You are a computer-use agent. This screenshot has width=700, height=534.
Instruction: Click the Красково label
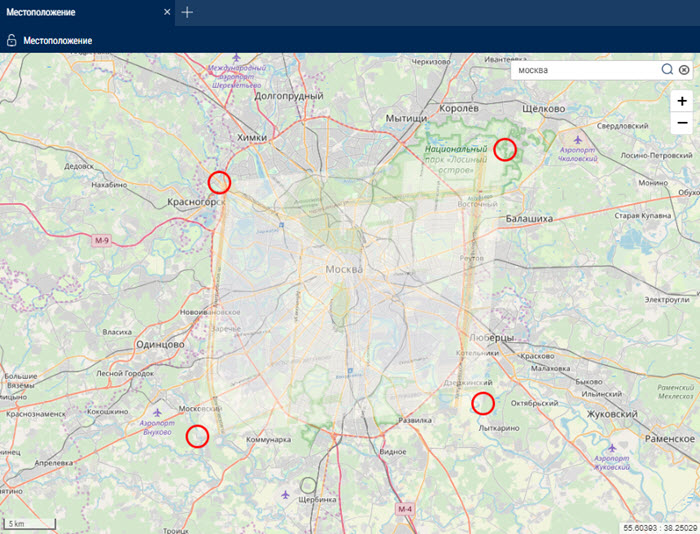[x=538, y=357]
